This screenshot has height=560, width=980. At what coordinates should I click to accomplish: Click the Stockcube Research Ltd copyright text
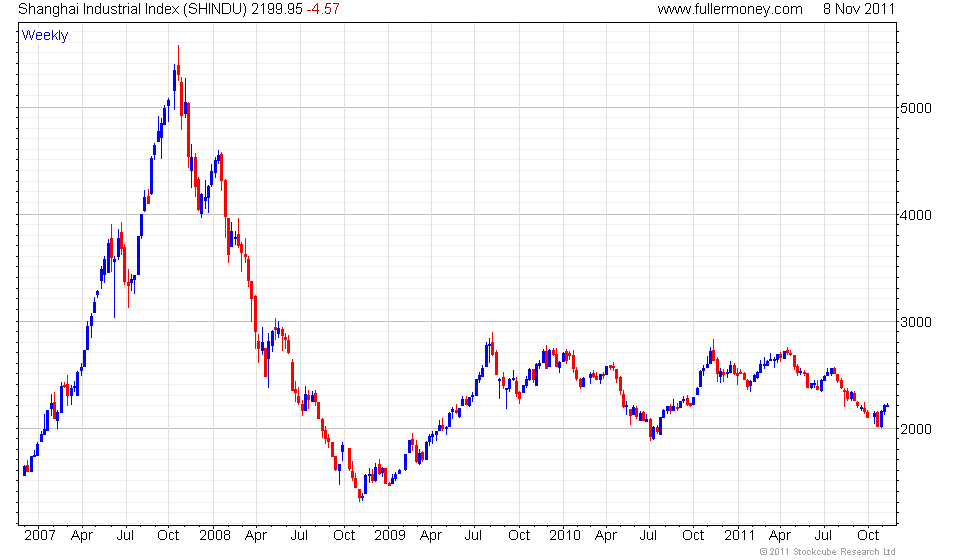(x=828, y=552)
